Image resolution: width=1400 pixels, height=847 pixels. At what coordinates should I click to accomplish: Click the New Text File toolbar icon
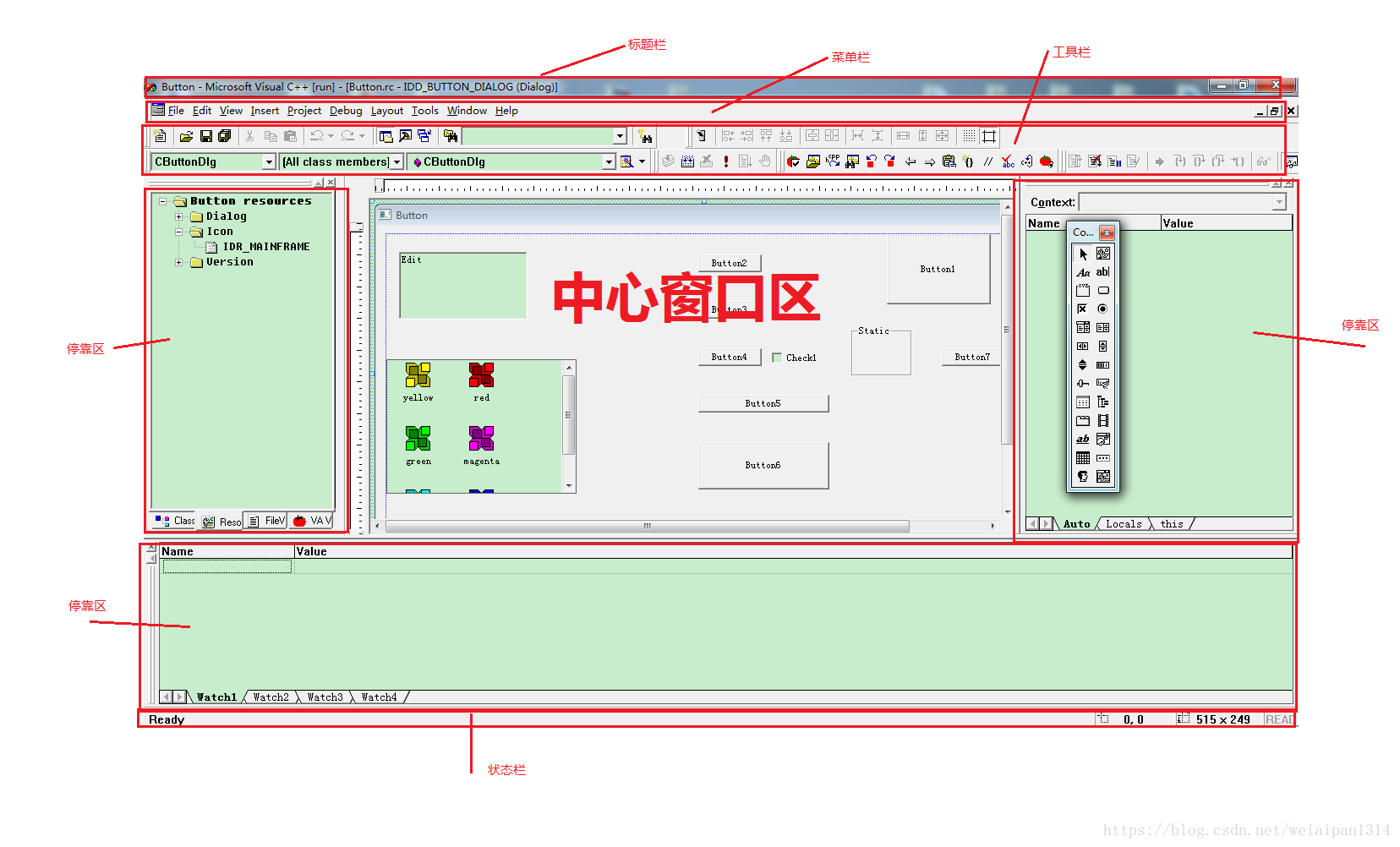click(x=160, y=135)
